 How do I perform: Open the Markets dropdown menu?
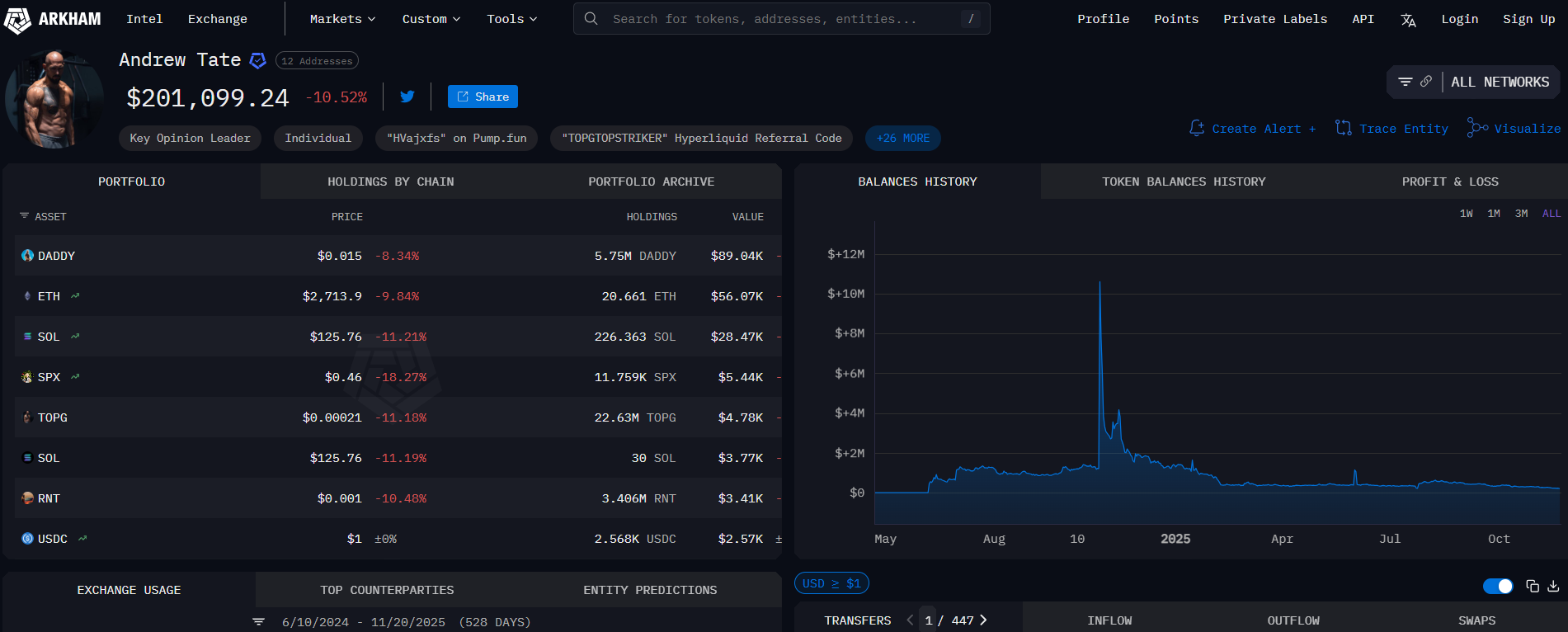click(x=342, y=19)
